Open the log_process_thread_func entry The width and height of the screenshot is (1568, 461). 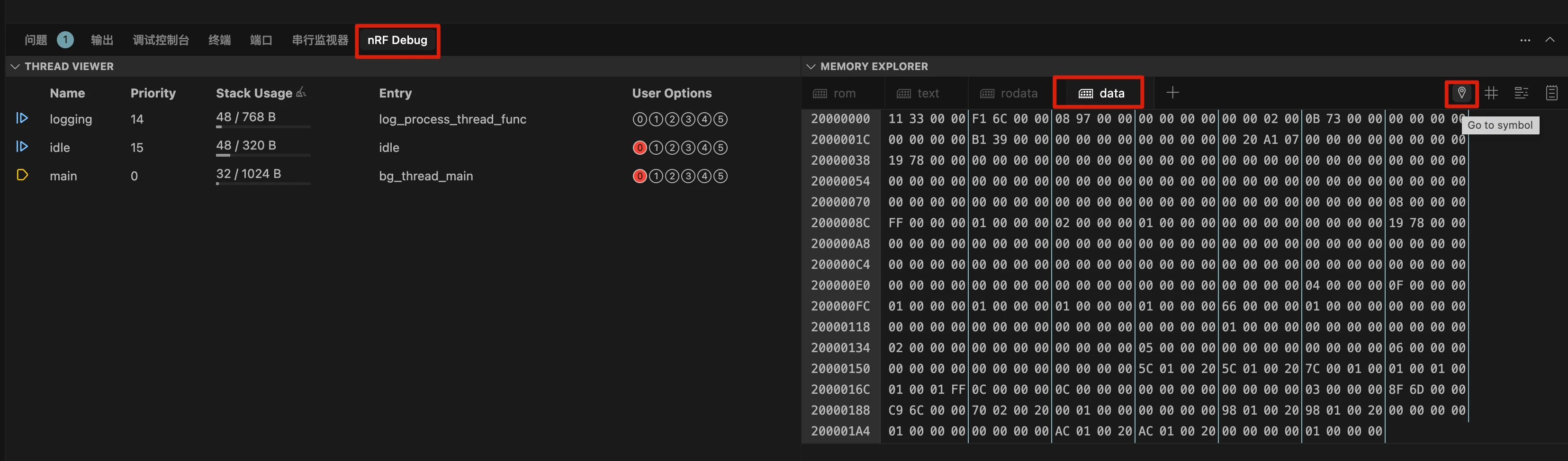point(452,119)
